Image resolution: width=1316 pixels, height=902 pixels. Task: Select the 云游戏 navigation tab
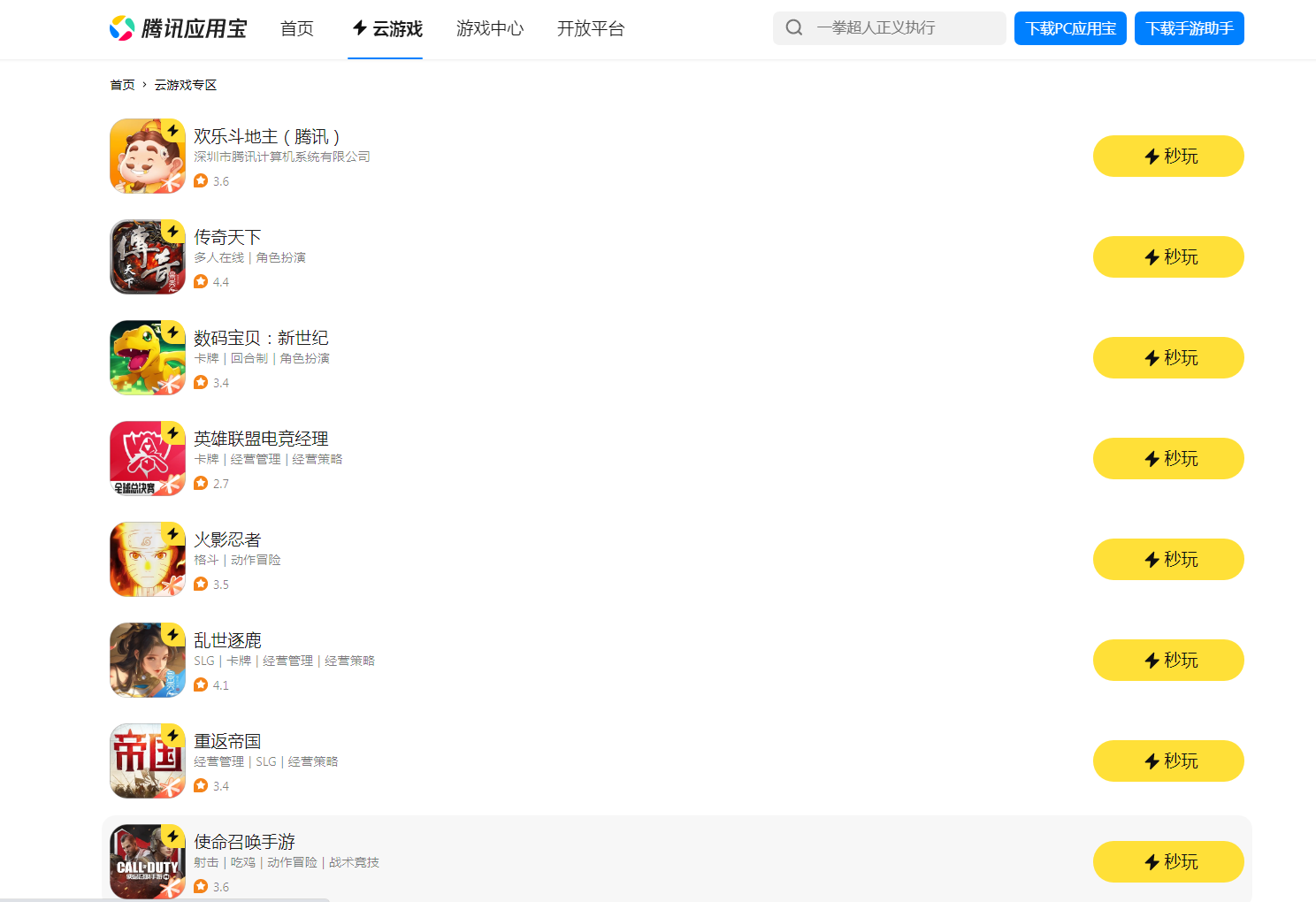[386, 28]
